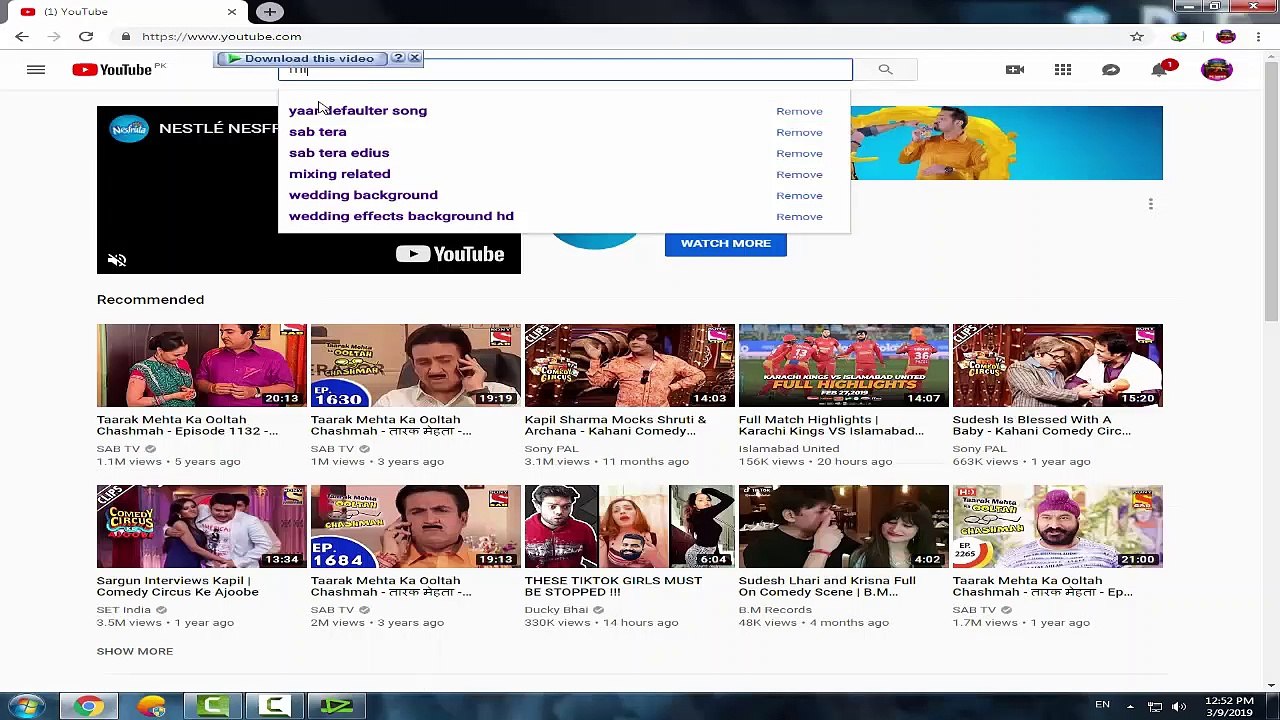Remove 'sab tera' from search history
The height and width of the screenshot is (720, 1280).
coord(799,132)
